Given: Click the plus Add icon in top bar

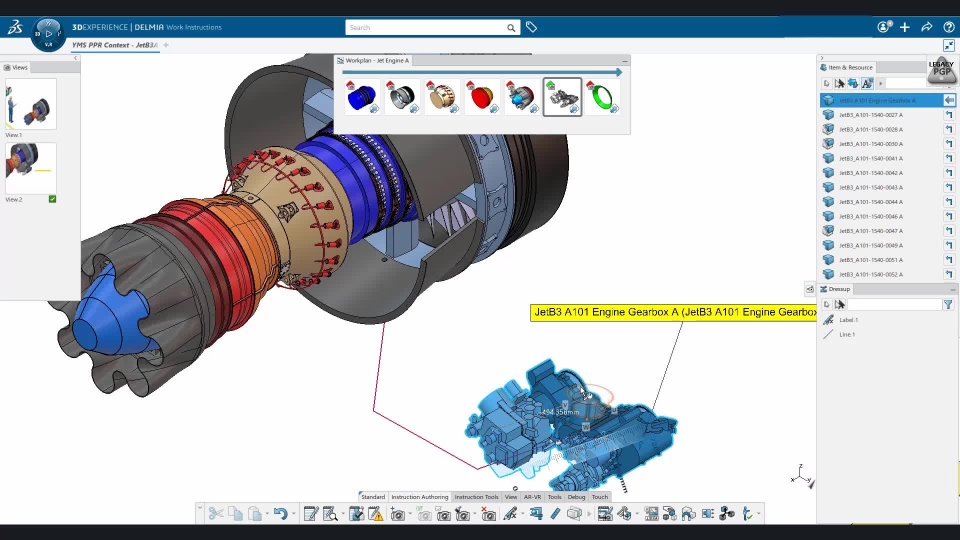Looking at the screenshot, I should pyautogui.click(x=905, y=27).
